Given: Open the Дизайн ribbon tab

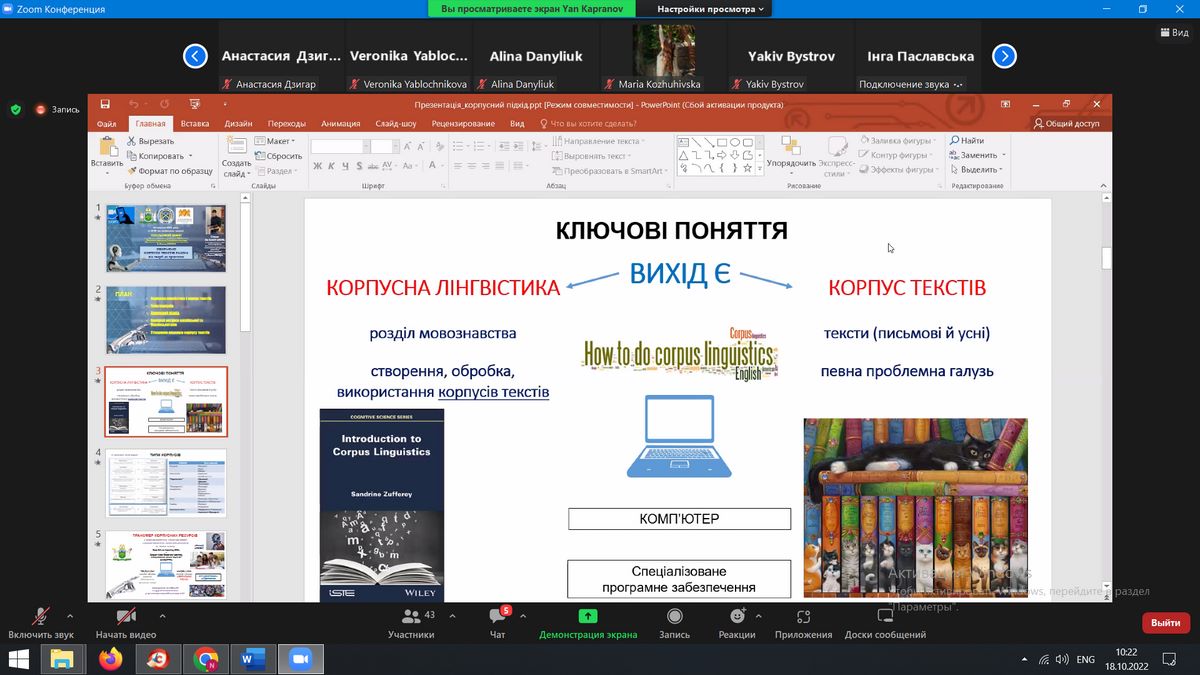Looking at the screenshot, I should point(238,124).
